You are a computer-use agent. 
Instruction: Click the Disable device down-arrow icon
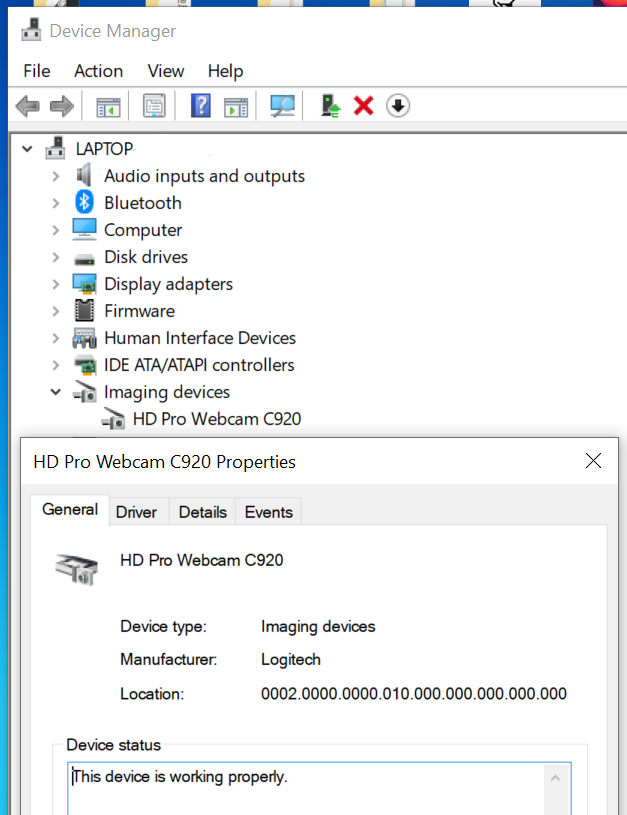pyautogui.click(x=398, y=106)
